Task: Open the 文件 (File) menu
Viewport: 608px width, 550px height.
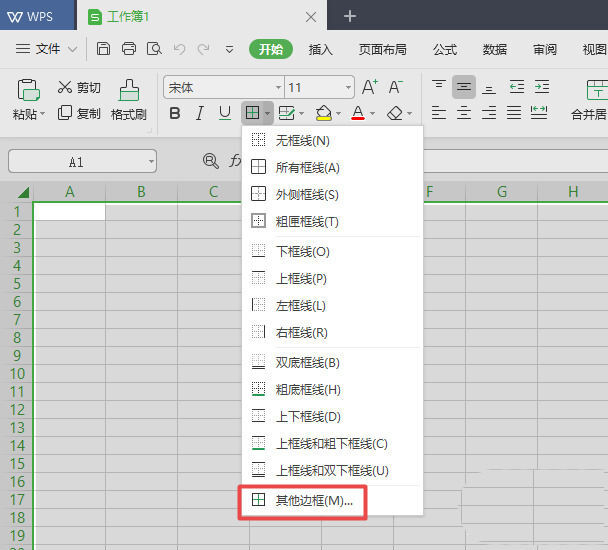Action: point(46,49)
